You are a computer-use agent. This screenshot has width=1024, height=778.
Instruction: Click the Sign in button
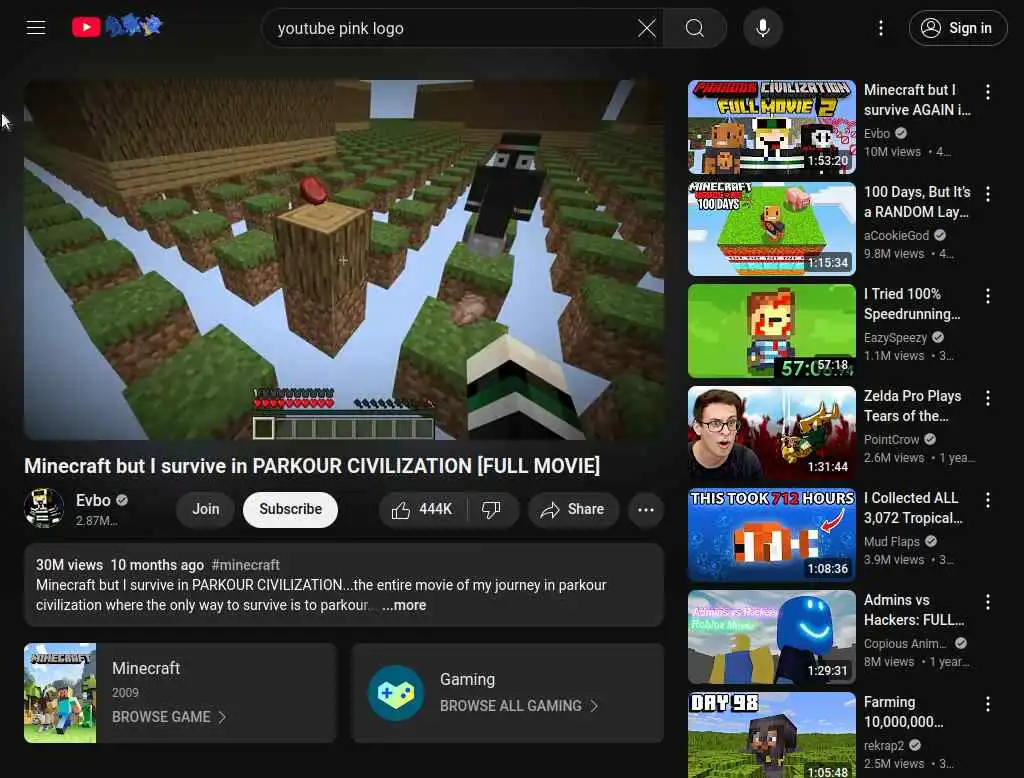957,28
